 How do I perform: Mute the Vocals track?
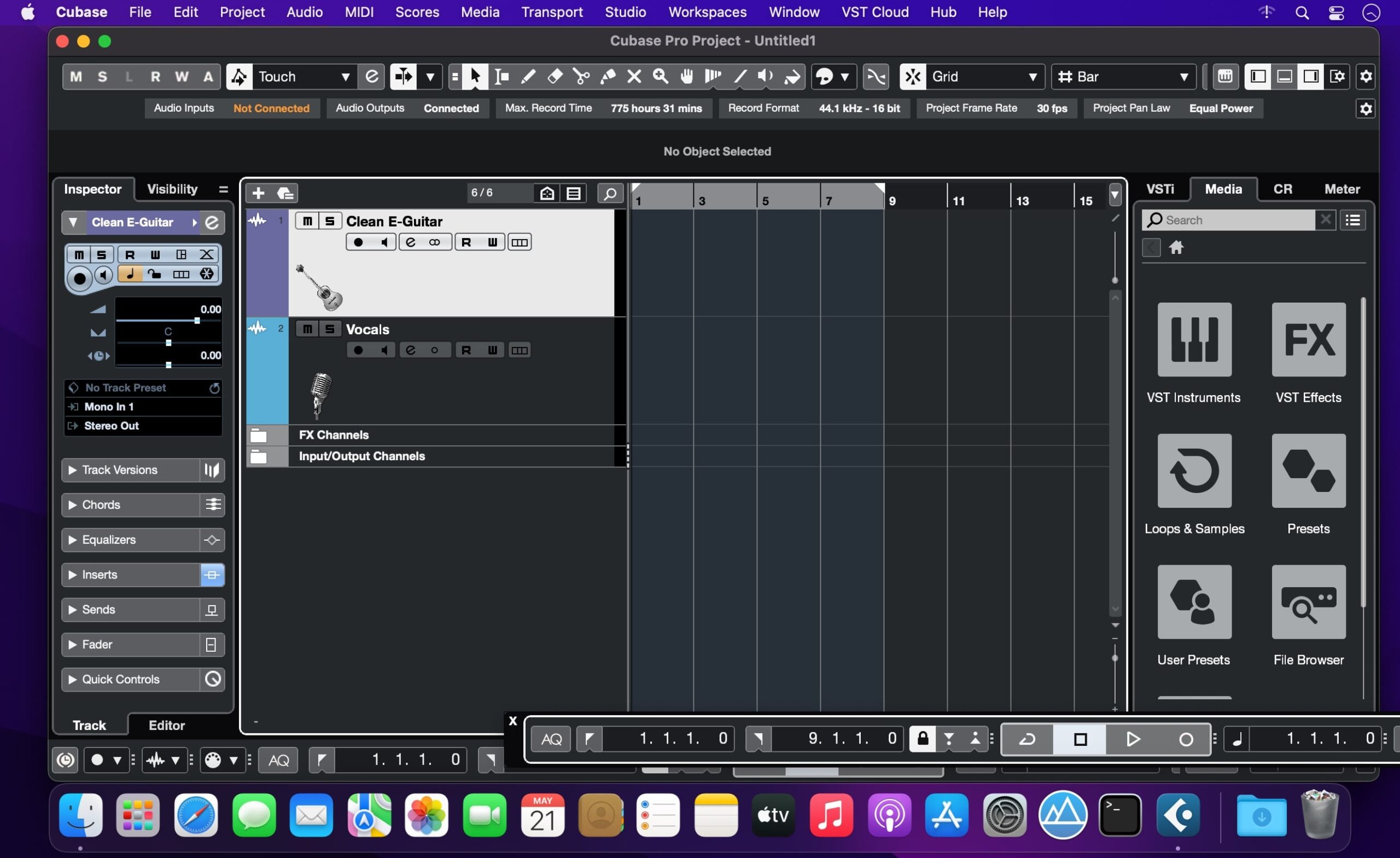(x=307, y=329)
